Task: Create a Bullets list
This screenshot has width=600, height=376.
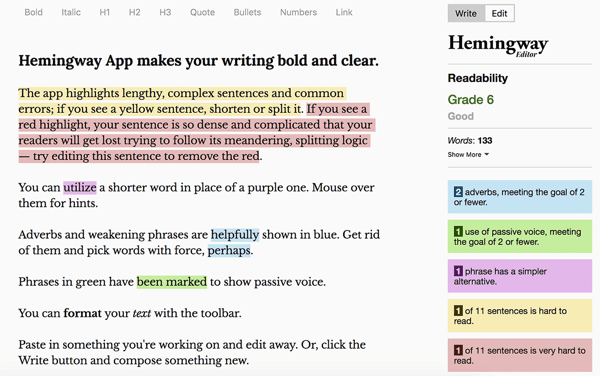Action: [247, 12]
